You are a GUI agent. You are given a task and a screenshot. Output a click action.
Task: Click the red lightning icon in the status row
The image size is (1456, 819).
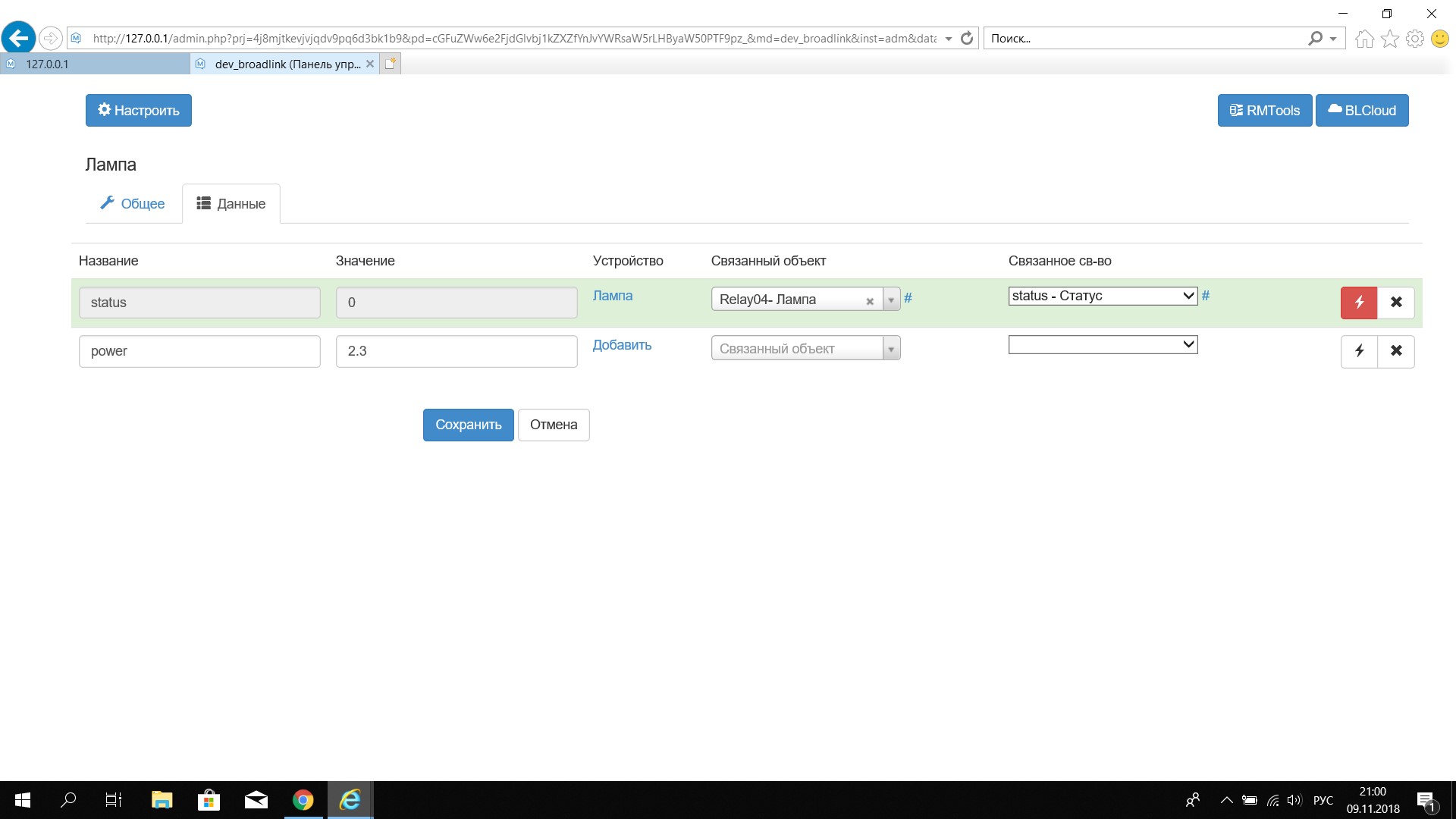point(1358,303)
